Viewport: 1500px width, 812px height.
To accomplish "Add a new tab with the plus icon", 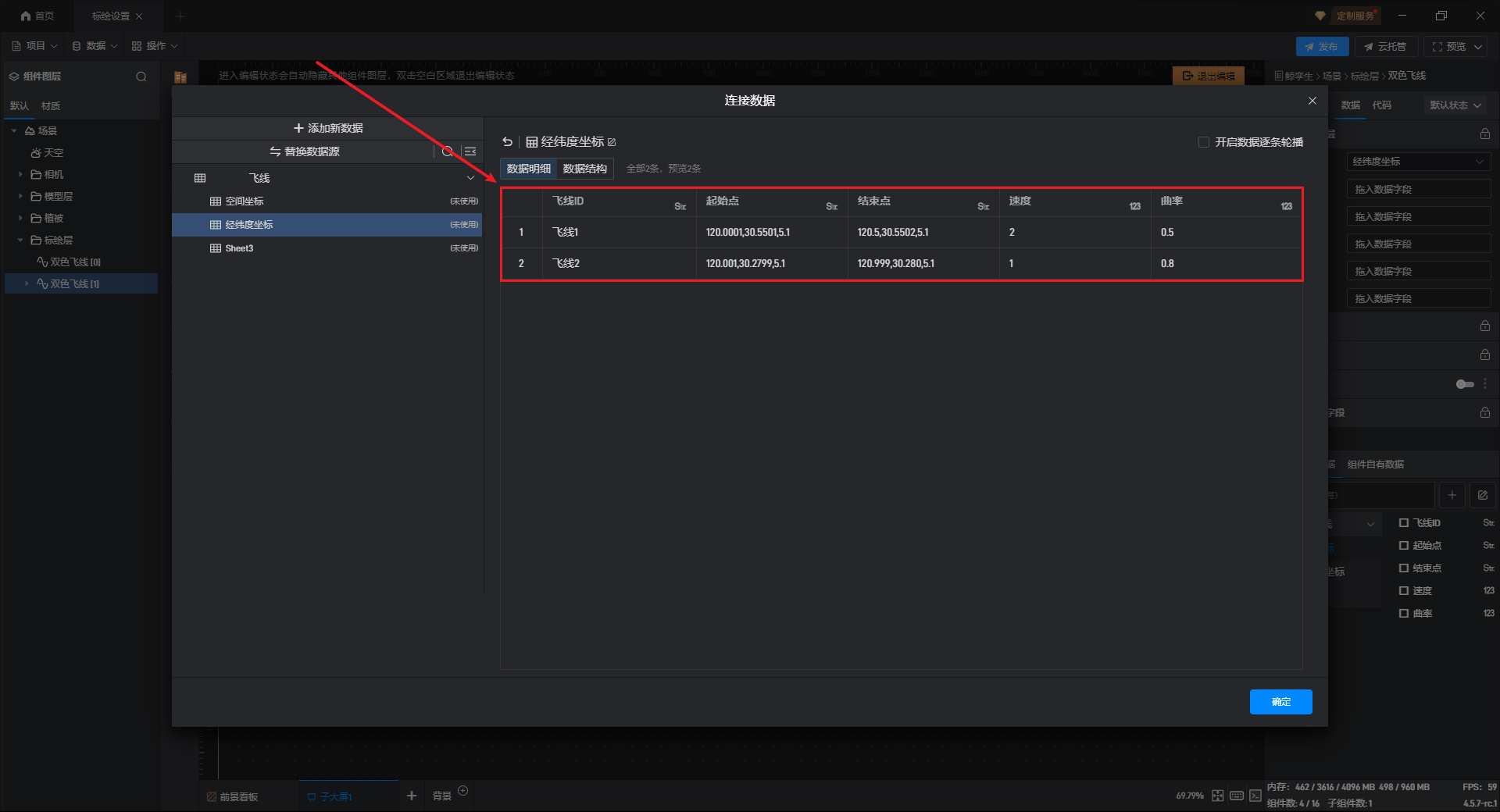I will pyautogui.click(x=180, y=16).
